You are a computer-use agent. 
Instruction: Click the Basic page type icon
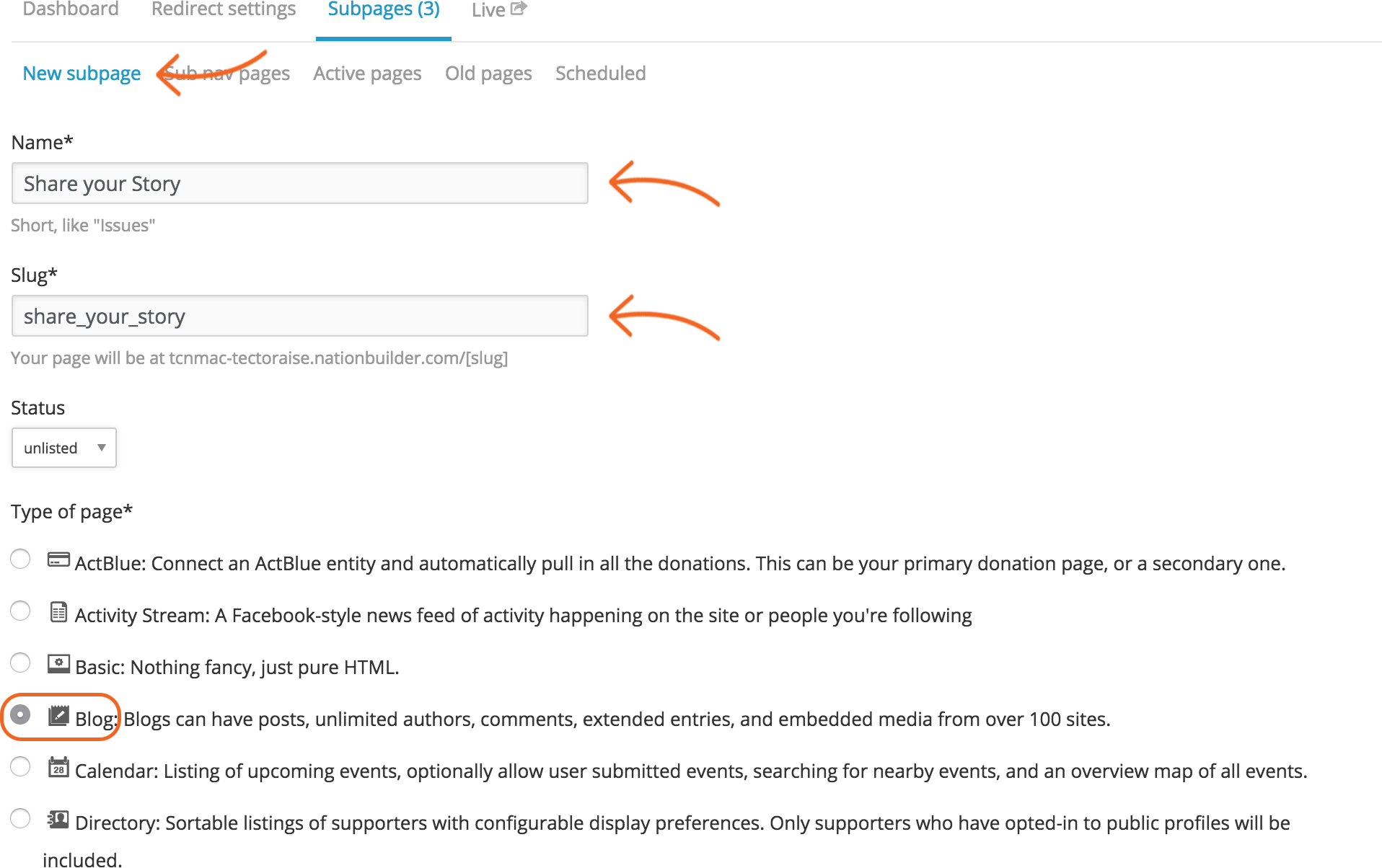[x=58, y=663]
